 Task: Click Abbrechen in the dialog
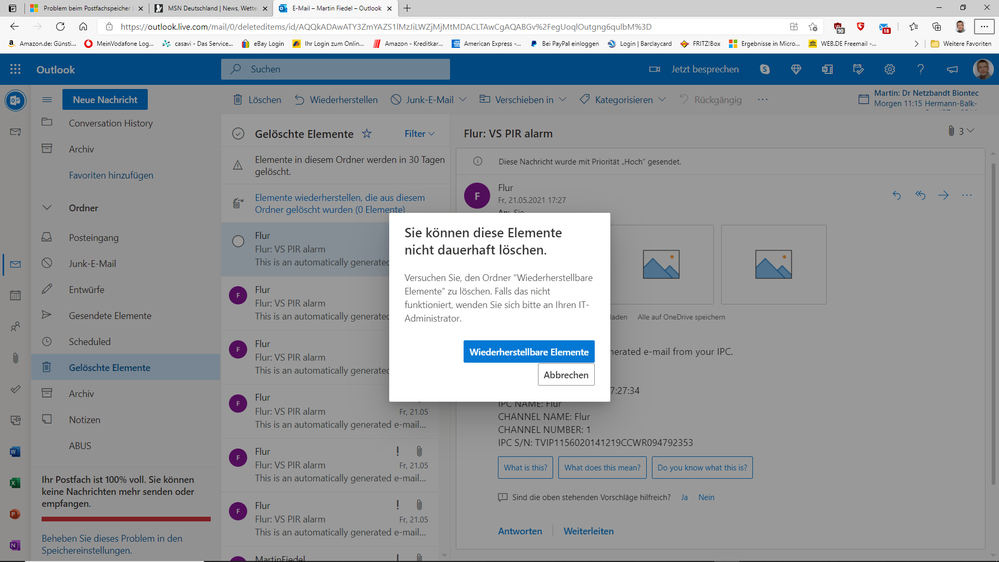[566, 375]
